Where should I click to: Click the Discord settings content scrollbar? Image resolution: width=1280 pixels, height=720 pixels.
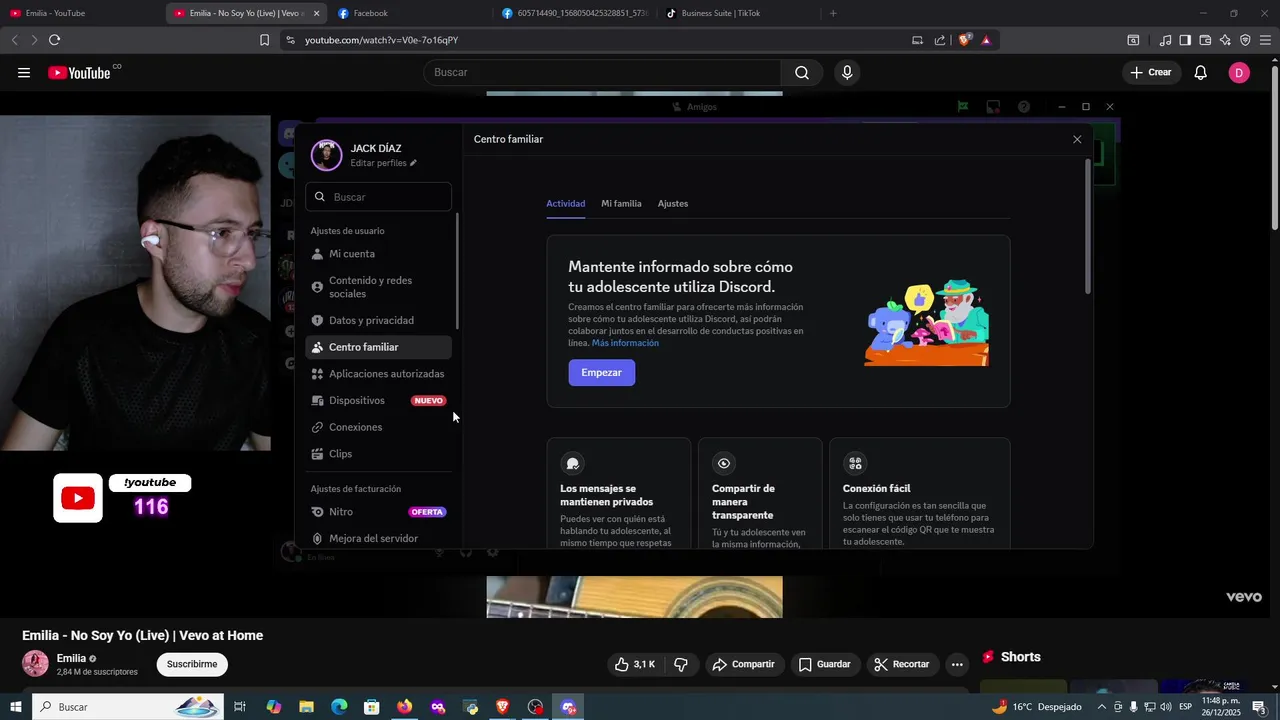pos(1088,226)
